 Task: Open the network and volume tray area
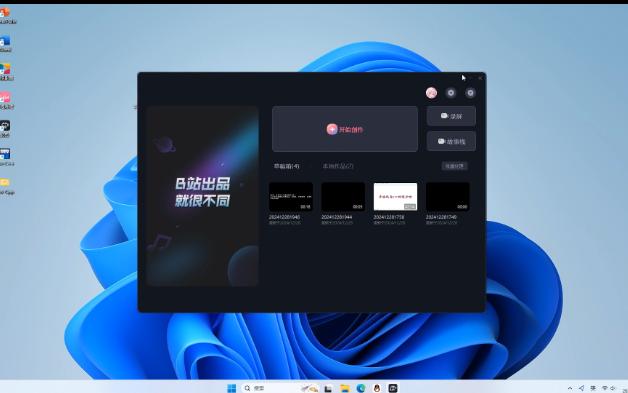609,388
